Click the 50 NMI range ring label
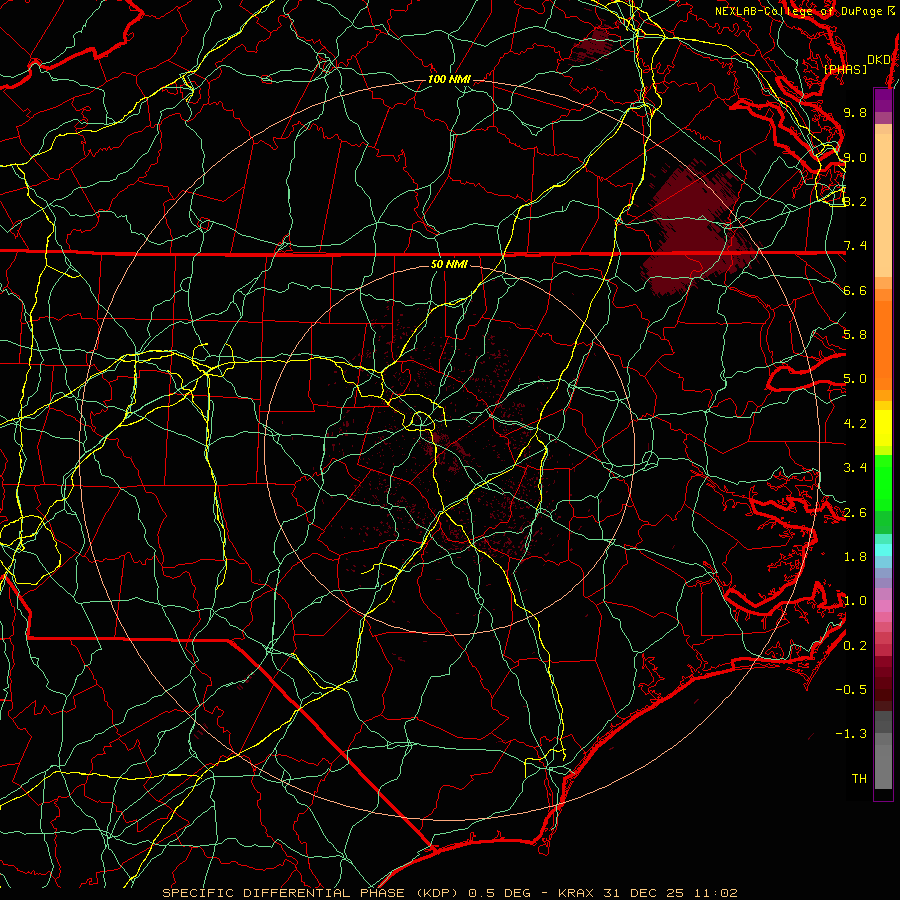 coord(449,264)
